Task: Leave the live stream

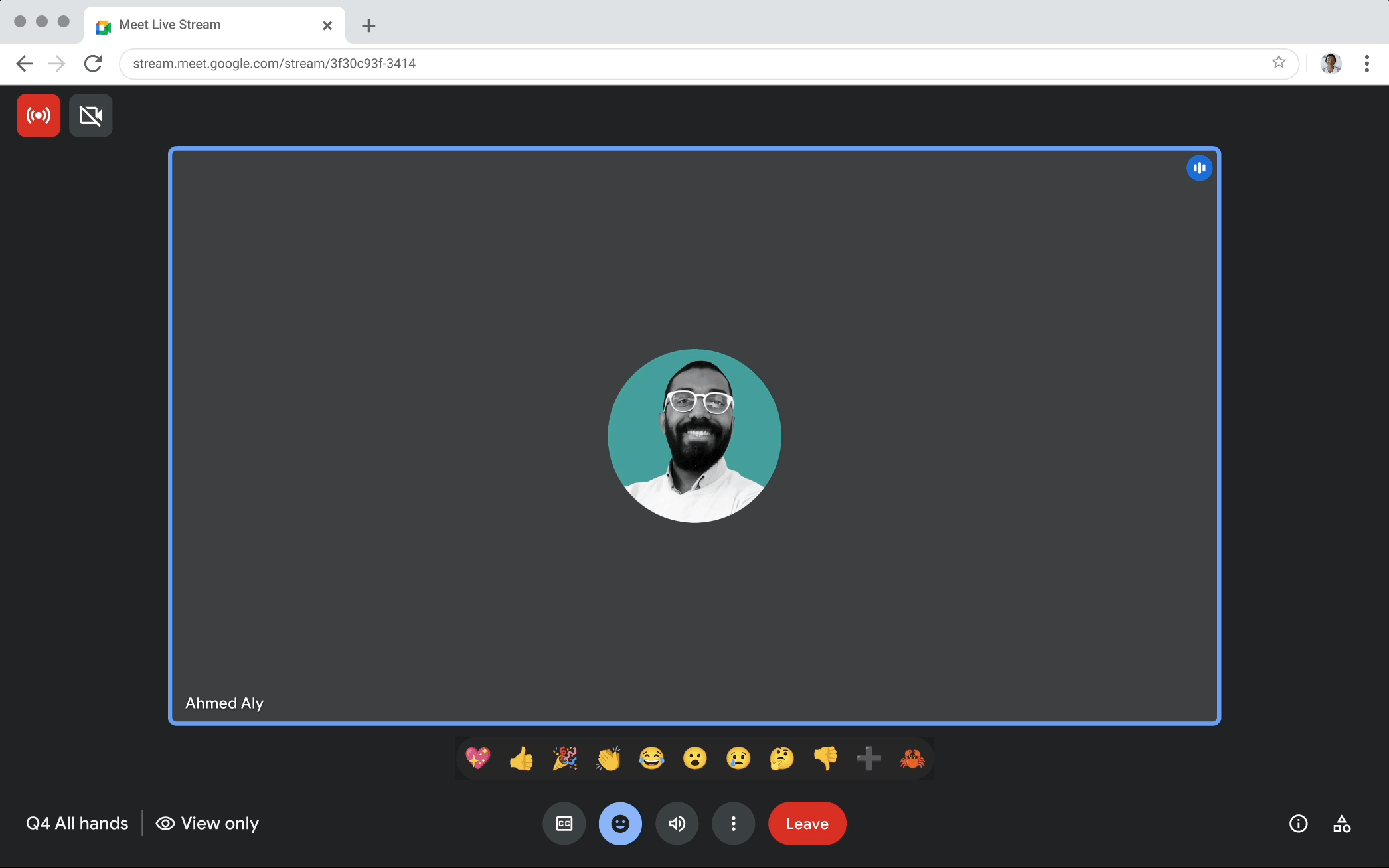Action: coord(807,824)
